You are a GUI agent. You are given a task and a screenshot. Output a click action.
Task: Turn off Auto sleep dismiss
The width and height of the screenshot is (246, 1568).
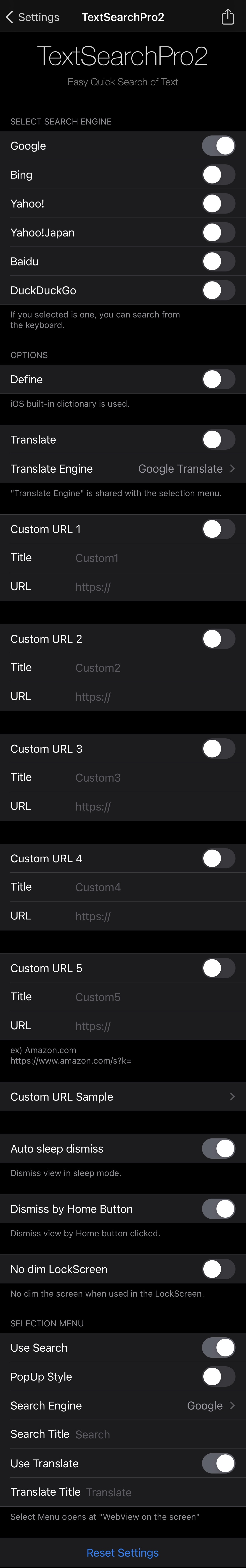(x=219, y=1149)
